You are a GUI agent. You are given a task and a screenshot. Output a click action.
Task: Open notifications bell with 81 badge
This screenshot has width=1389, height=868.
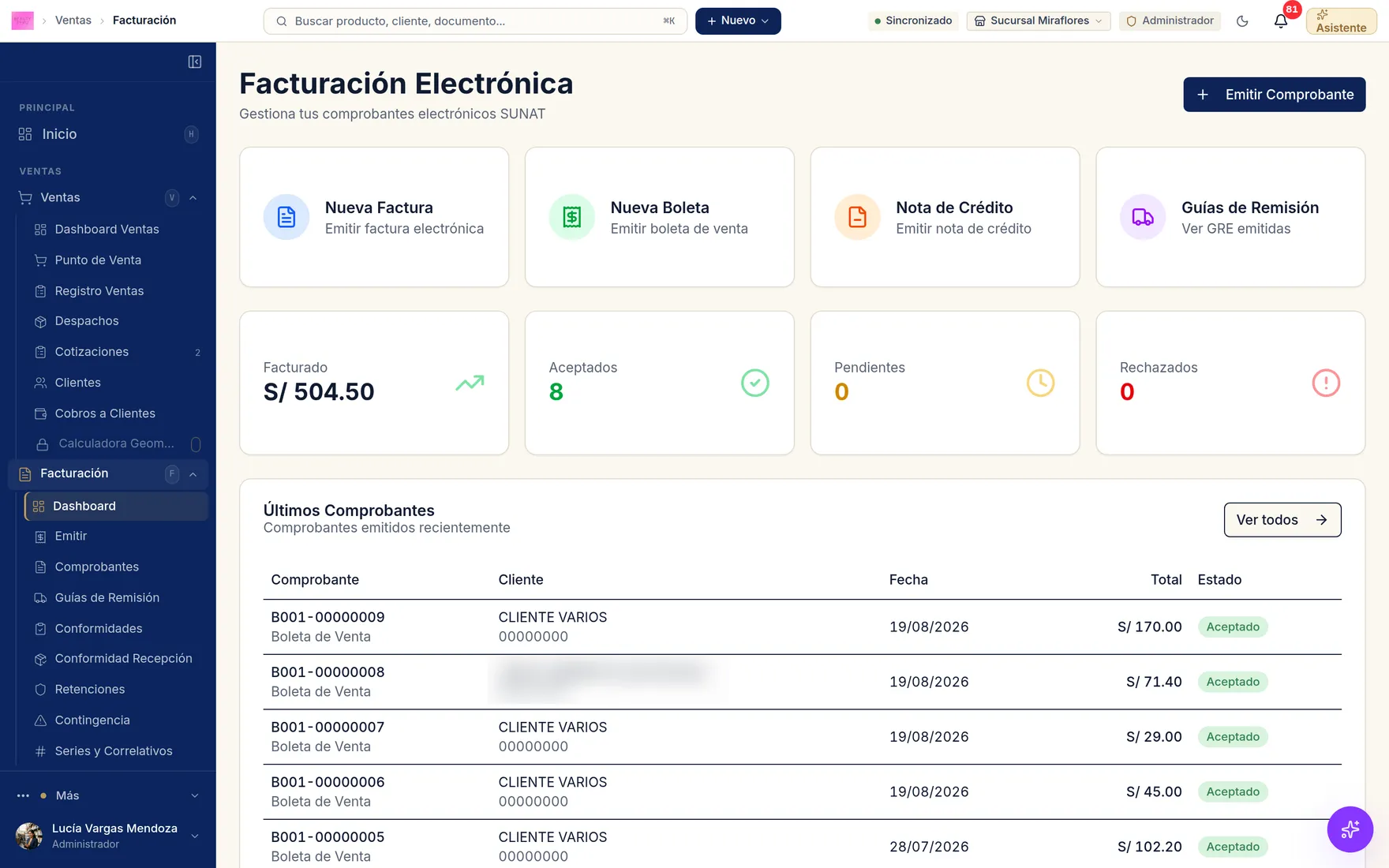[1281, 21]
